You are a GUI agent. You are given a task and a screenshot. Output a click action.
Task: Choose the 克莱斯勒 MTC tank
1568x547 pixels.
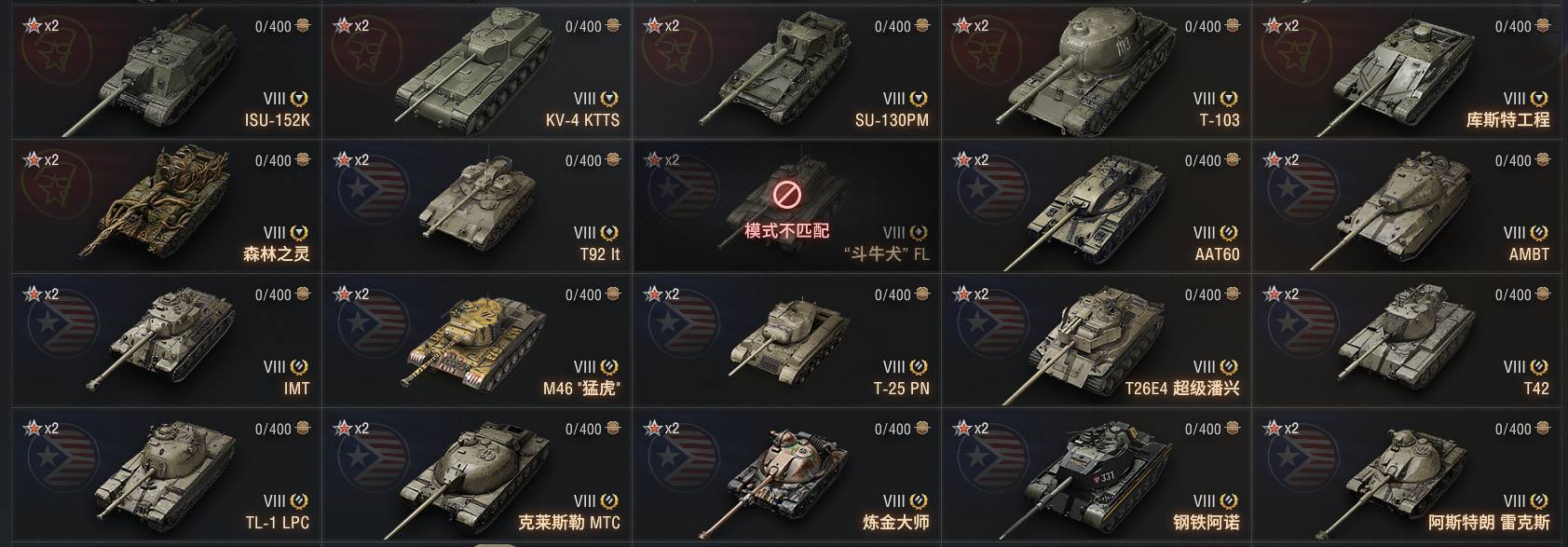point(477,475)
